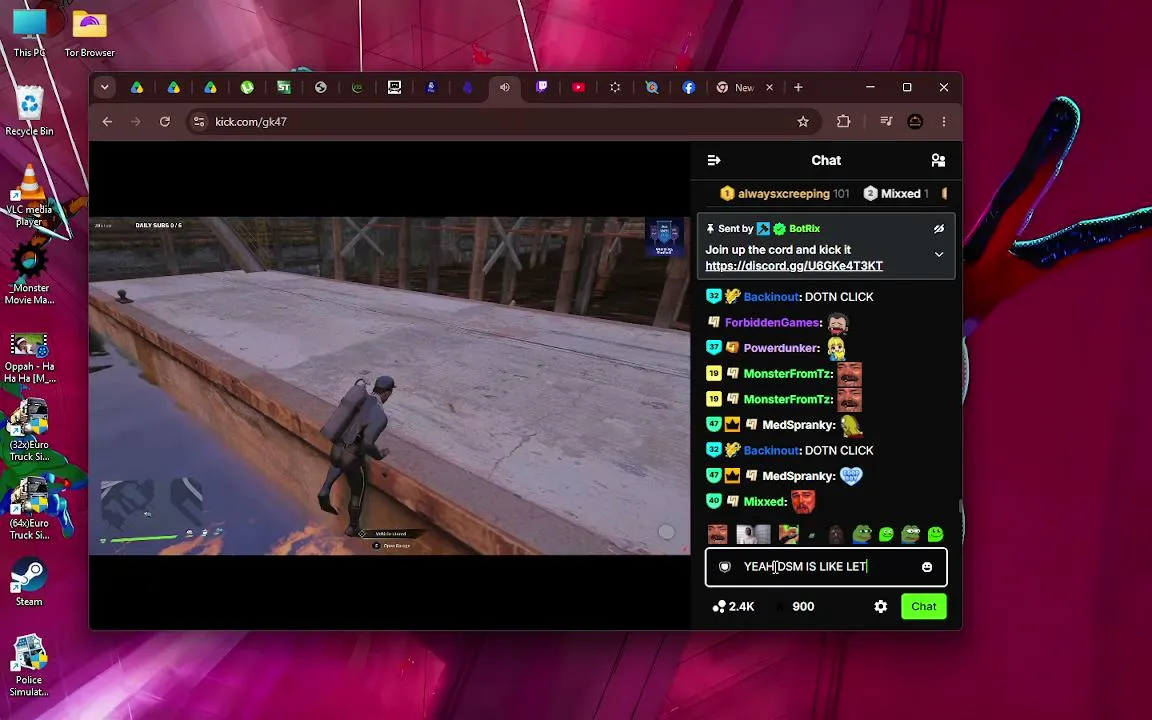Switch to the Twitch browser tab

click(541, 87)
